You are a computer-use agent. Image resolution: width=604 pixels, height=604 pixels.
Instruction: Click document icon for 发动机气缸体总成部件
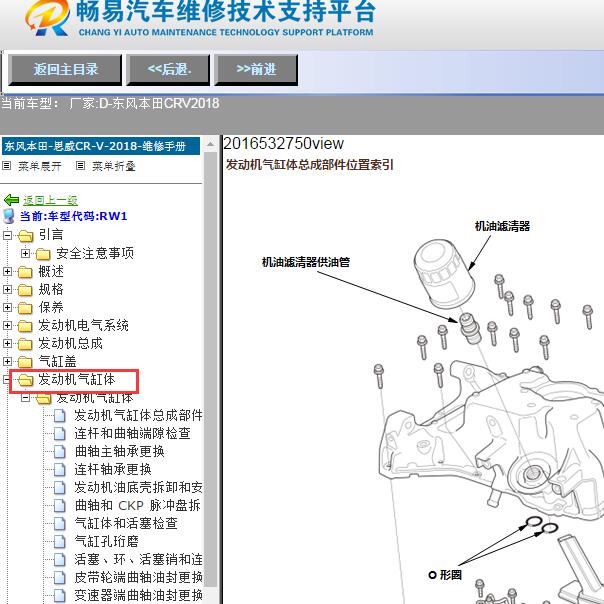(60, 416)
